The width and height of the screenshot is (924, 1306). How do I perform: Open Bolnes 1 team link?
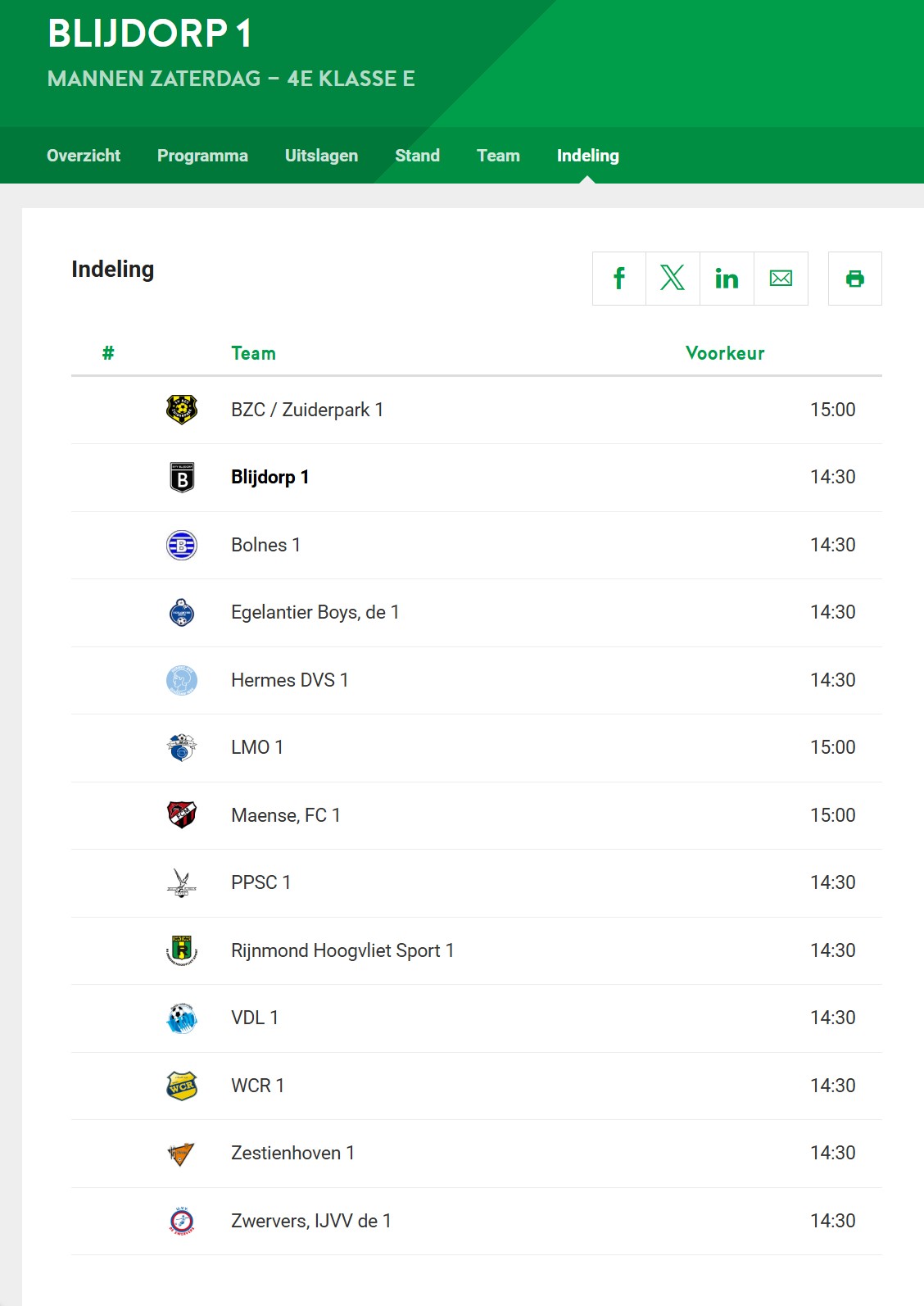tap(265, 545)
